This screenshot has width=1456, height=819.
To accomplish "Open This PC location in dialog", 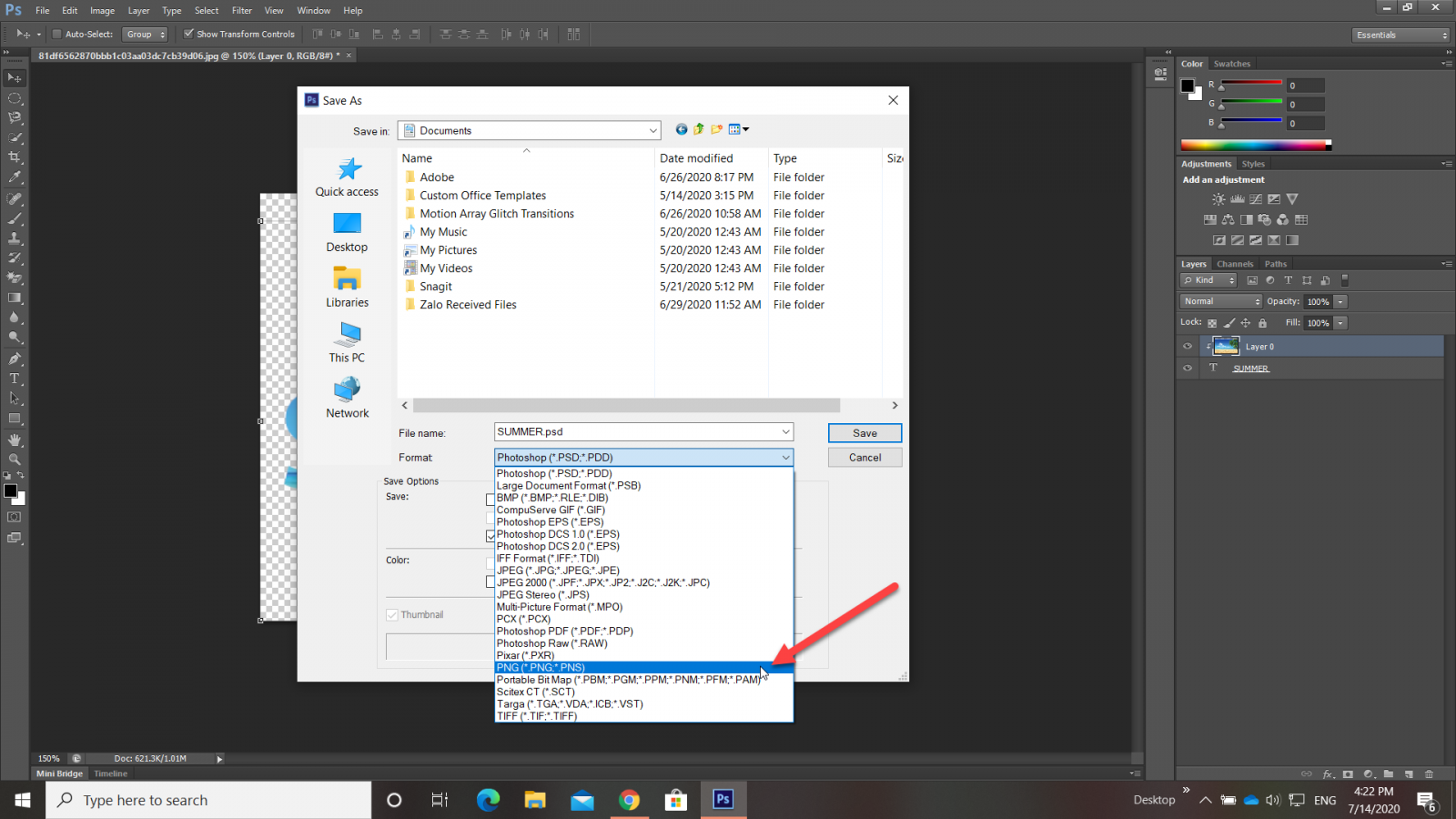I will [347, 337].
